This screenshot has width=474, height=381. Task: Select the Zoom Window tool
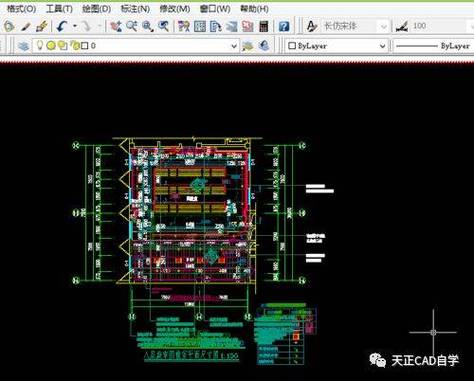[147, 26]
